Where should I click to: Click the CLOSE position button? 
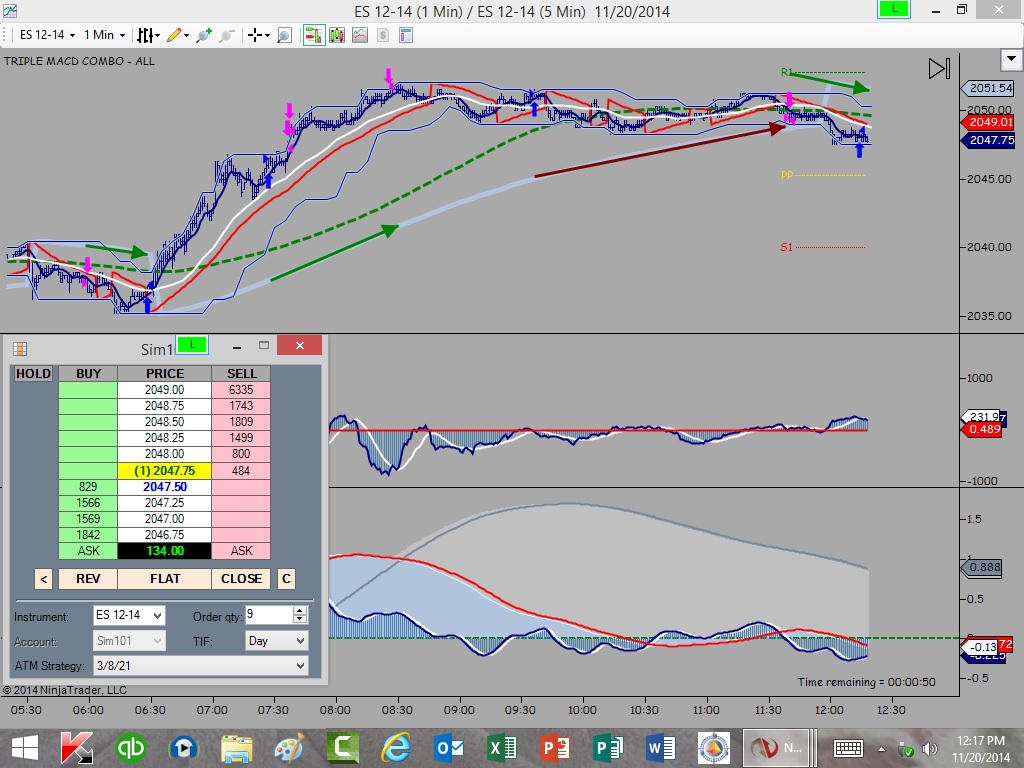pyautogui.click(x=241, y=579)
